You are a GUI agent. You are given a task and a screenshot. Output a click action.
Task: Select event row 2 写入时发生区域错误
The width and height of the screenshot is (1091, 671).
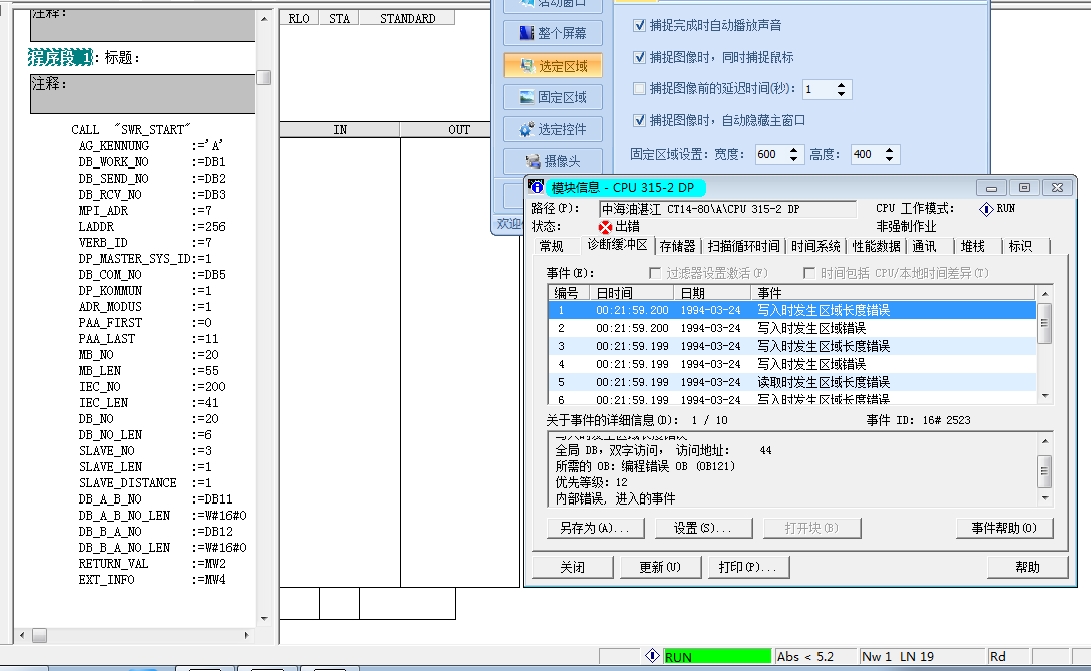792,328
